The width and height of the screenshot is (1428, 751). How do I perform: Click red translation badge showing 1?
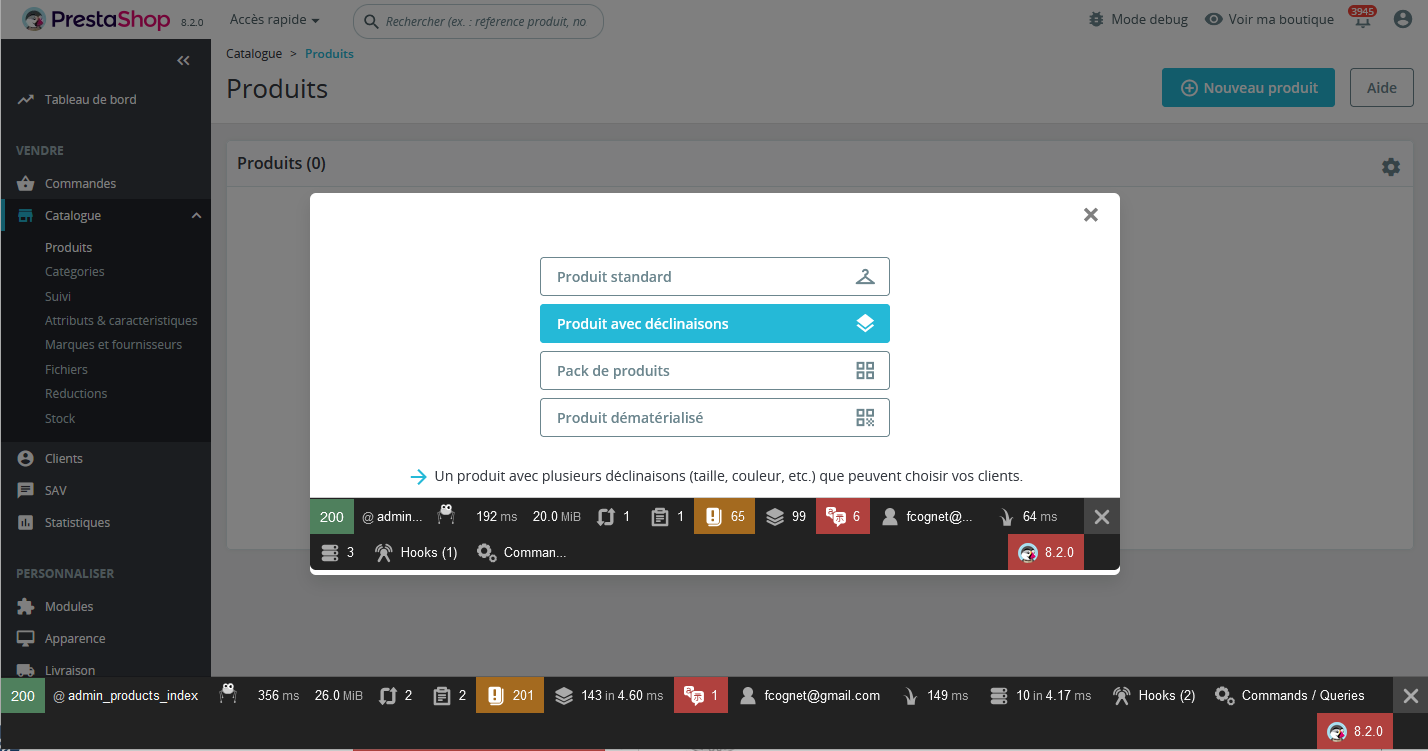pyautogui.click(x=700, y=695)
